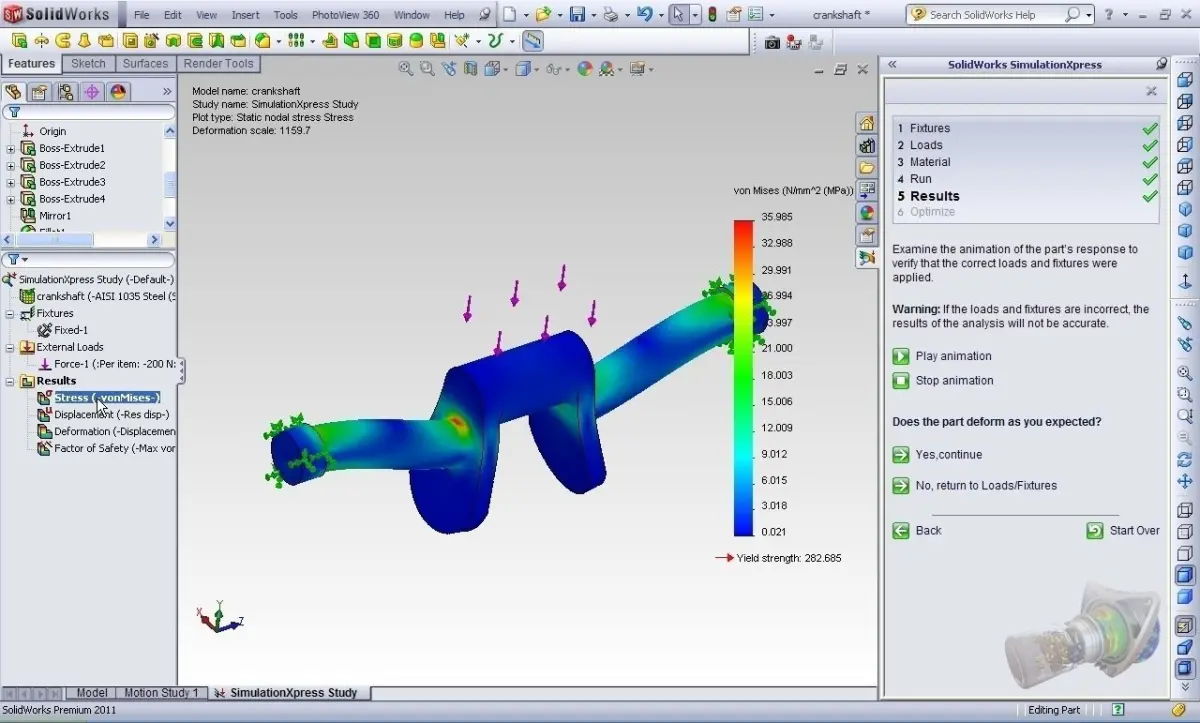This screenshot has width=1200, height=723.
Task: Open the Tools menu
Action: pyautogui.click(x=286, y=15)
